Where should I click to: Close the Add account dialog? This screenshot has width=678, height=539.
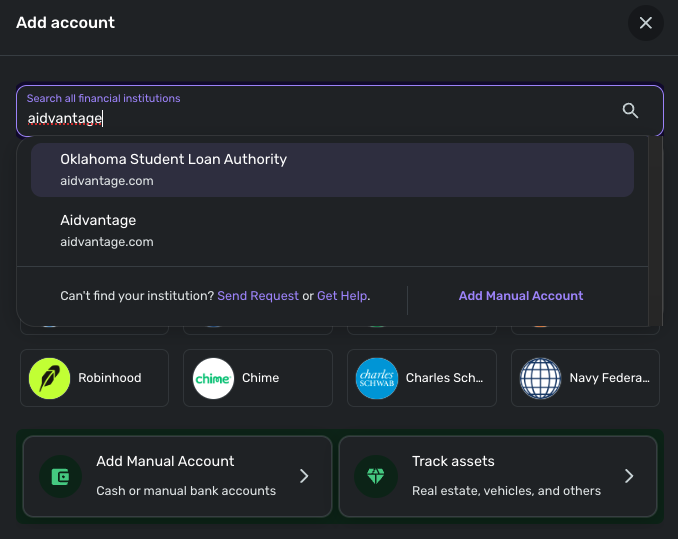click(645, 23)
